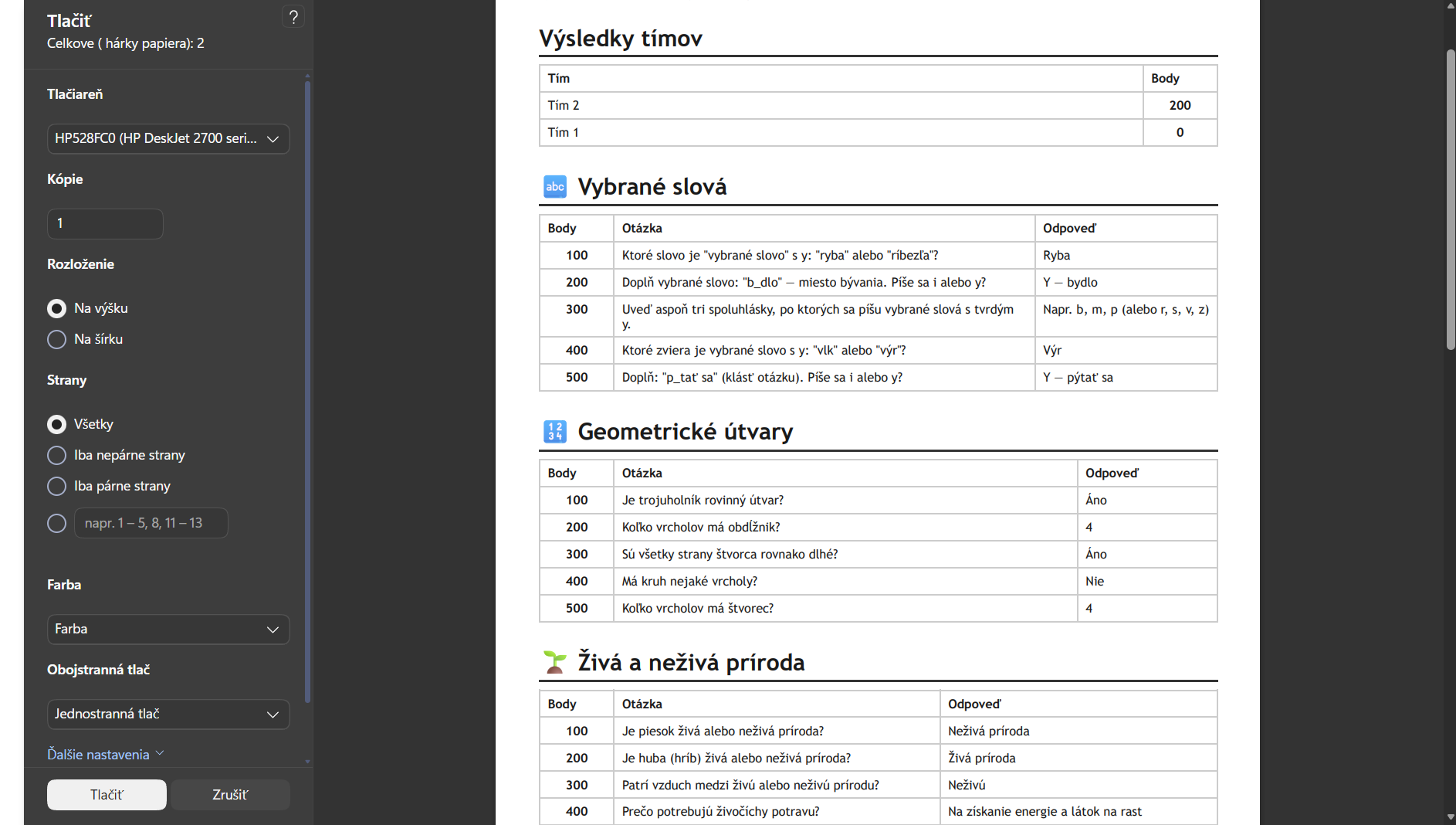Select Všetky pages radio option

point(56,424)
